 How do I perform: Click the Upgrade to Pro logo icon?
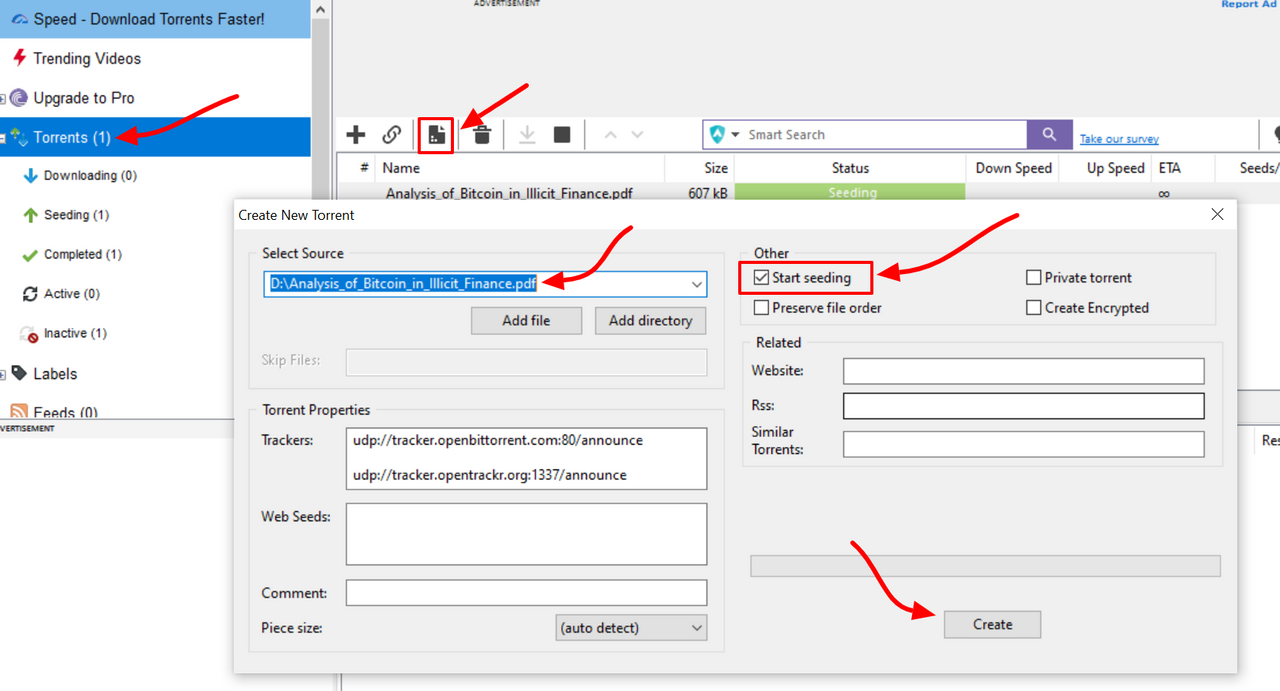(19, 98)
